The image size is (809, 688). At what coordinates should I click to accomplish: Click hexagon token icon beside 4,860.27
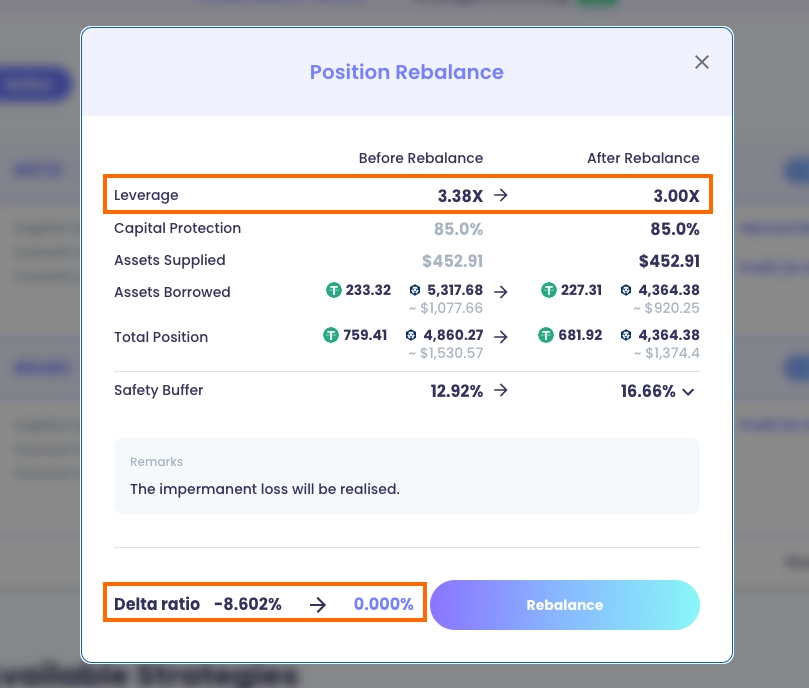click(415, 335)
